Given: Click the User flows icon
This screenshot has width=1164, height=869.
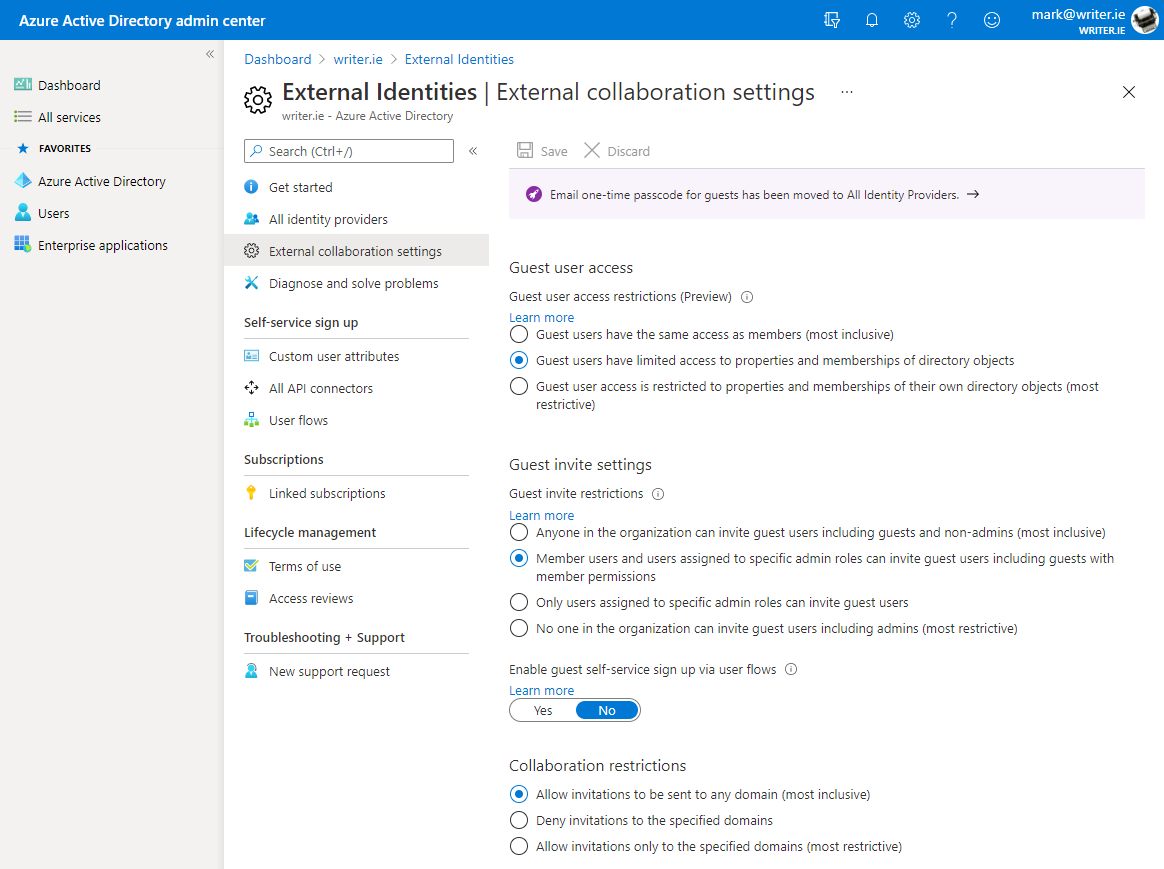Looking at the screenshot, I should coord(252,419).
